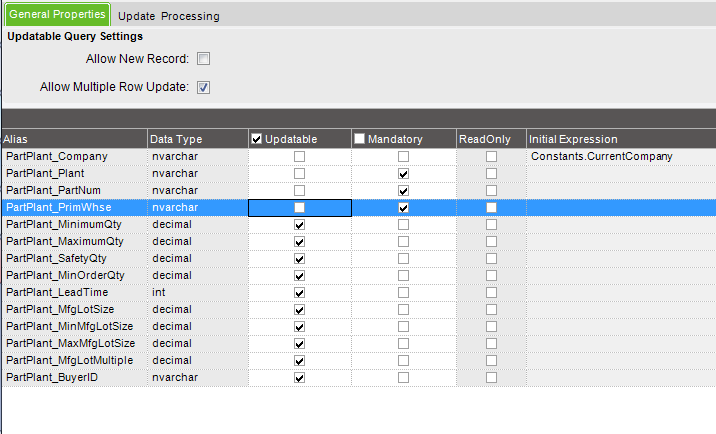Select the General Properties tab

click(56, 15)
